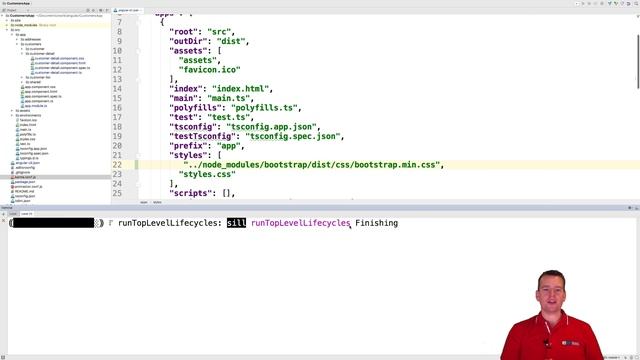Open styles.css in the project tree
Viewport: 640px width, 360px height.
pos(27,139)
